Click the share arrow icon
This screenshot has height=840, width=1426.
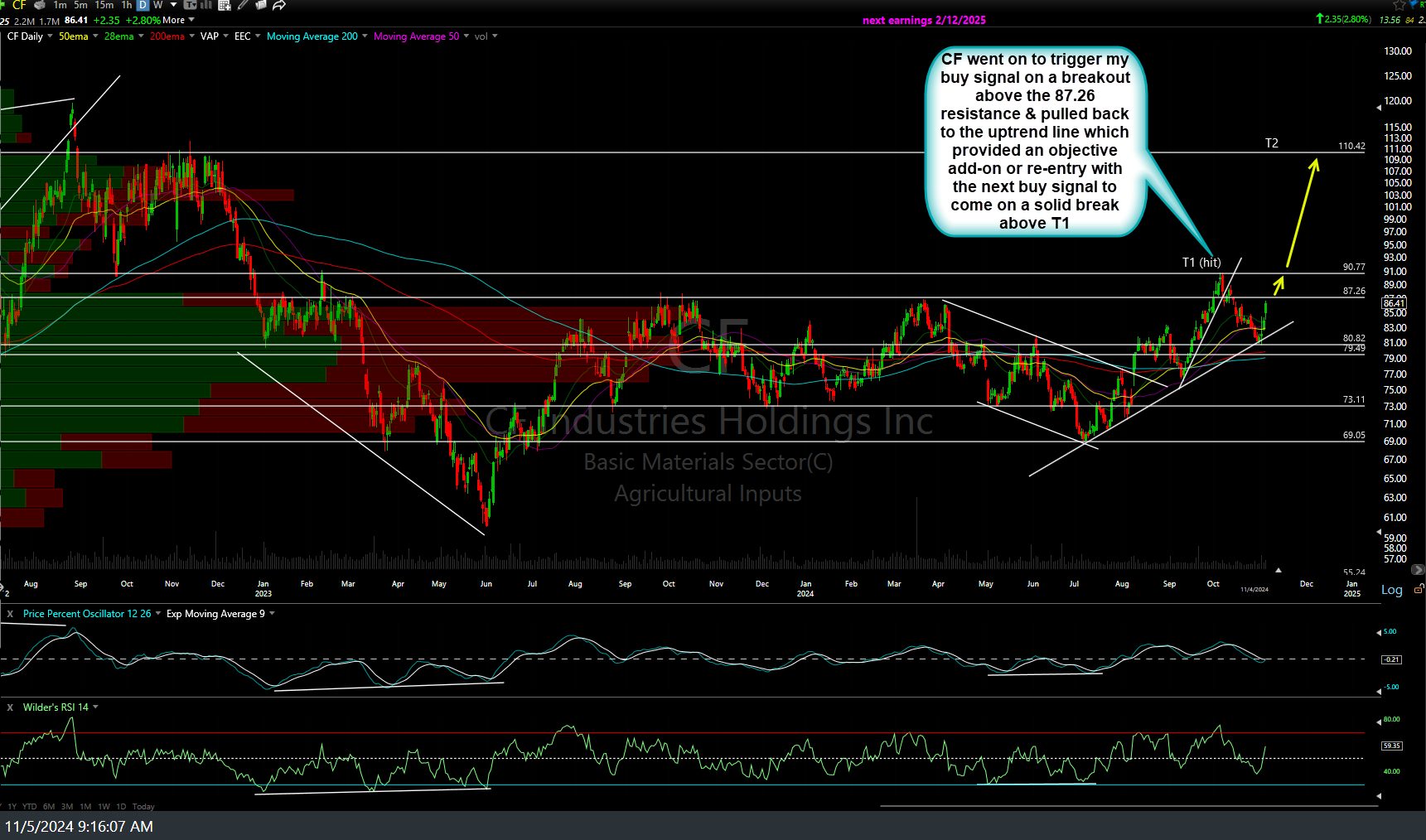pyautogui.click(x=279, y=5)
